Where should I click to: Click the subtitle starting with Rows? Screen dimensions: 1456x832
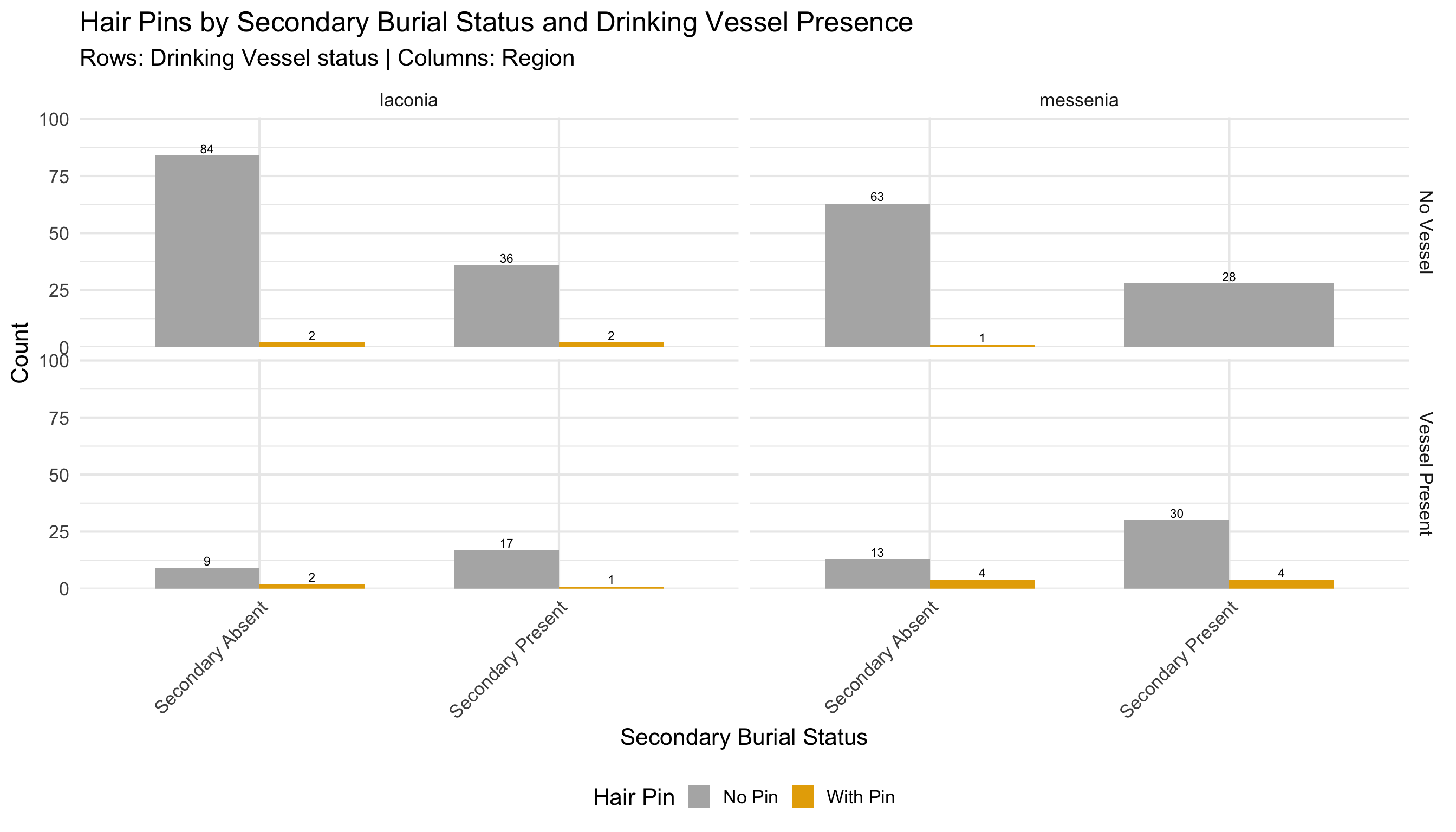(327, 58)
